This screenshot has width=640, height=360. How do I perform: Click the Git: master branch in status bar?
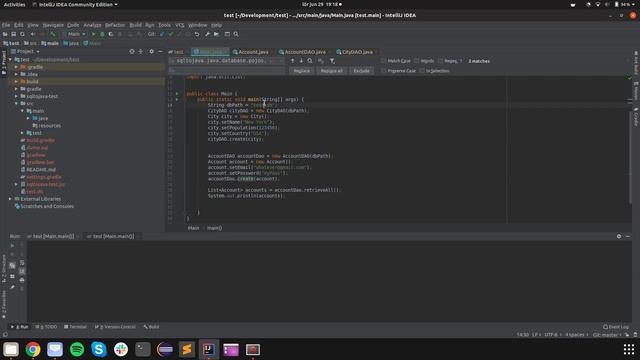coord(606,335)
